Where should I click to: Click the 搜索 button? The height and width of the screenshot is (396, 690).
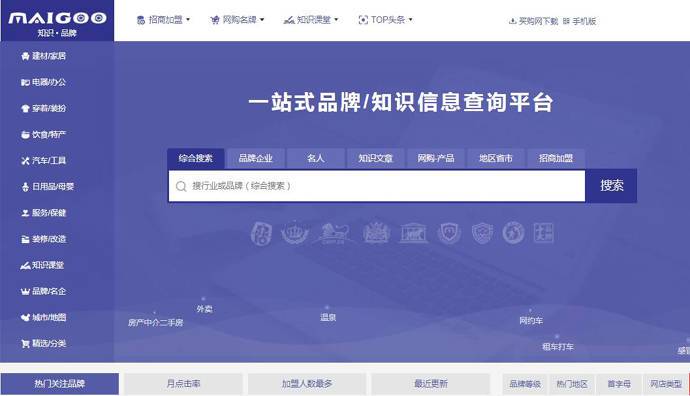coord(611,186)
